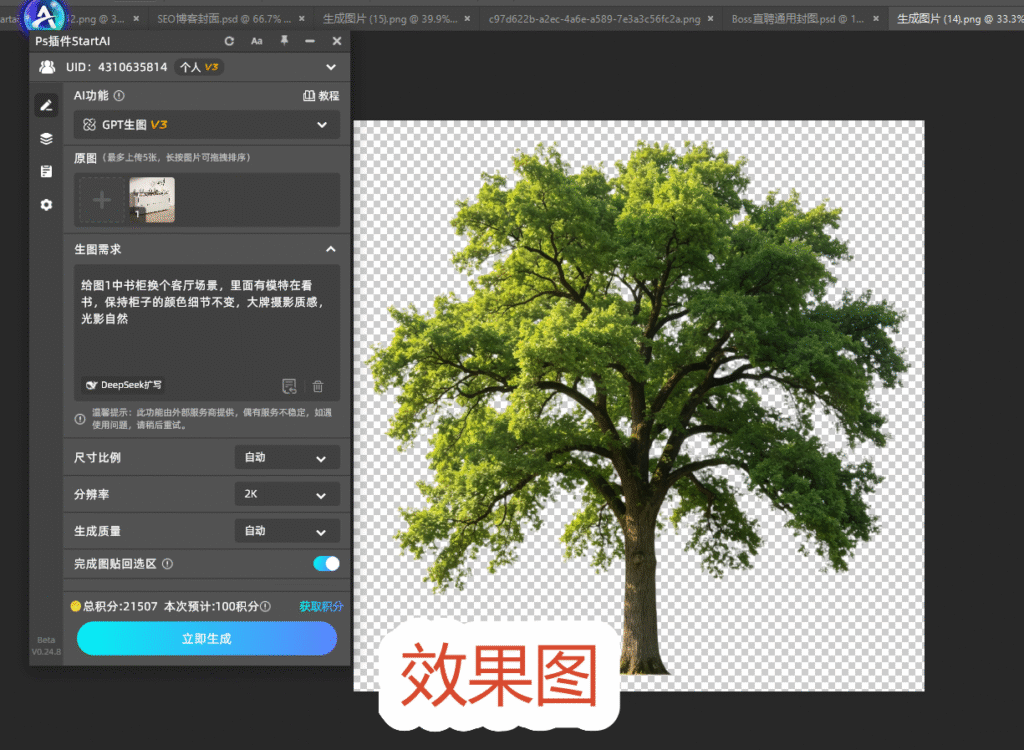Switch to the SEO博客封面.psd tab
1024x750 pixels.
click(223, 19)
